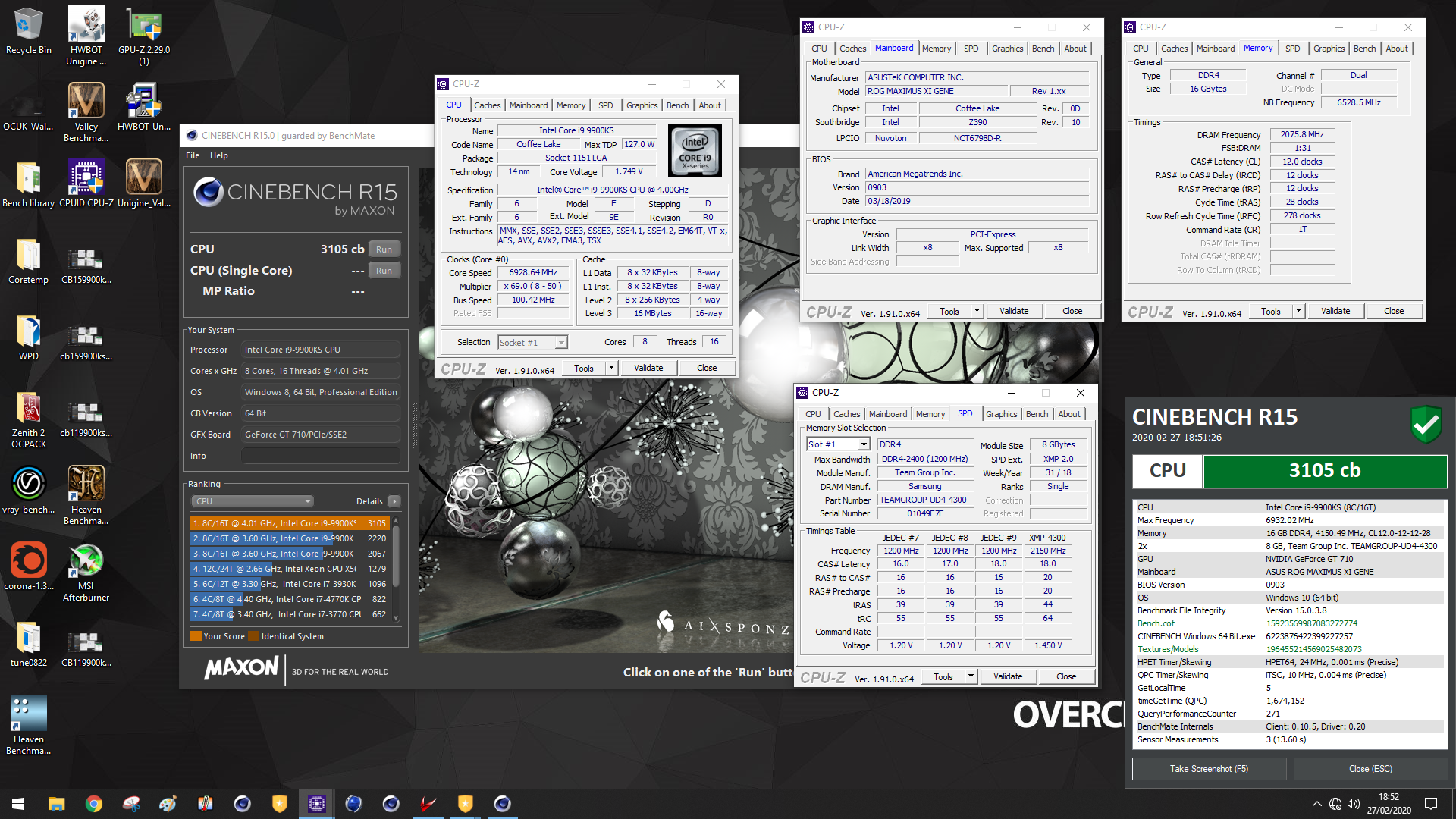Launch vray-bench desktop icon
The width and height of the screenshot is (1456, 819).
(x=28, y=491)
